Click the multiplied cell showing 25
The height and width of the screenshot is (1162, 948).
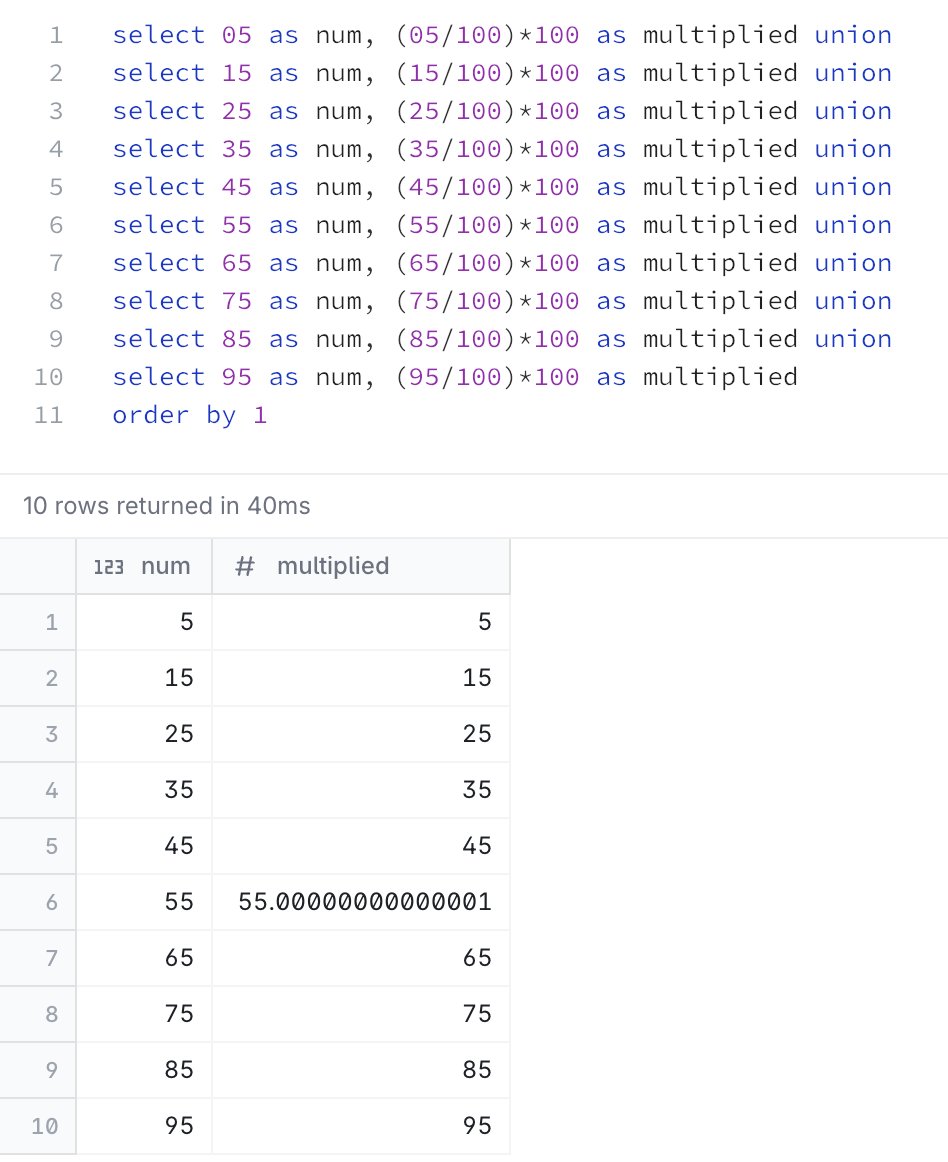(x=361, y=734)
